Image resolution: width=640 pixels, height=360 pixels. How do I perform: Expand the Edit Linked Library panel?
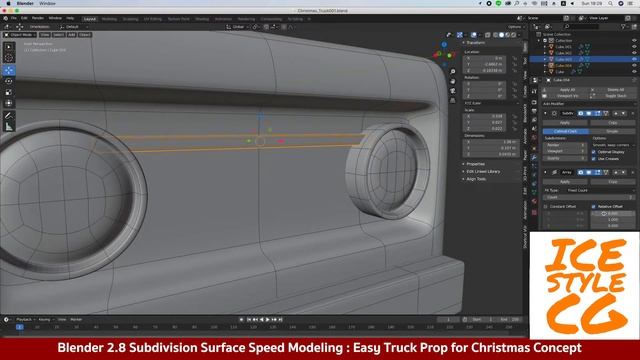point(483,171)
